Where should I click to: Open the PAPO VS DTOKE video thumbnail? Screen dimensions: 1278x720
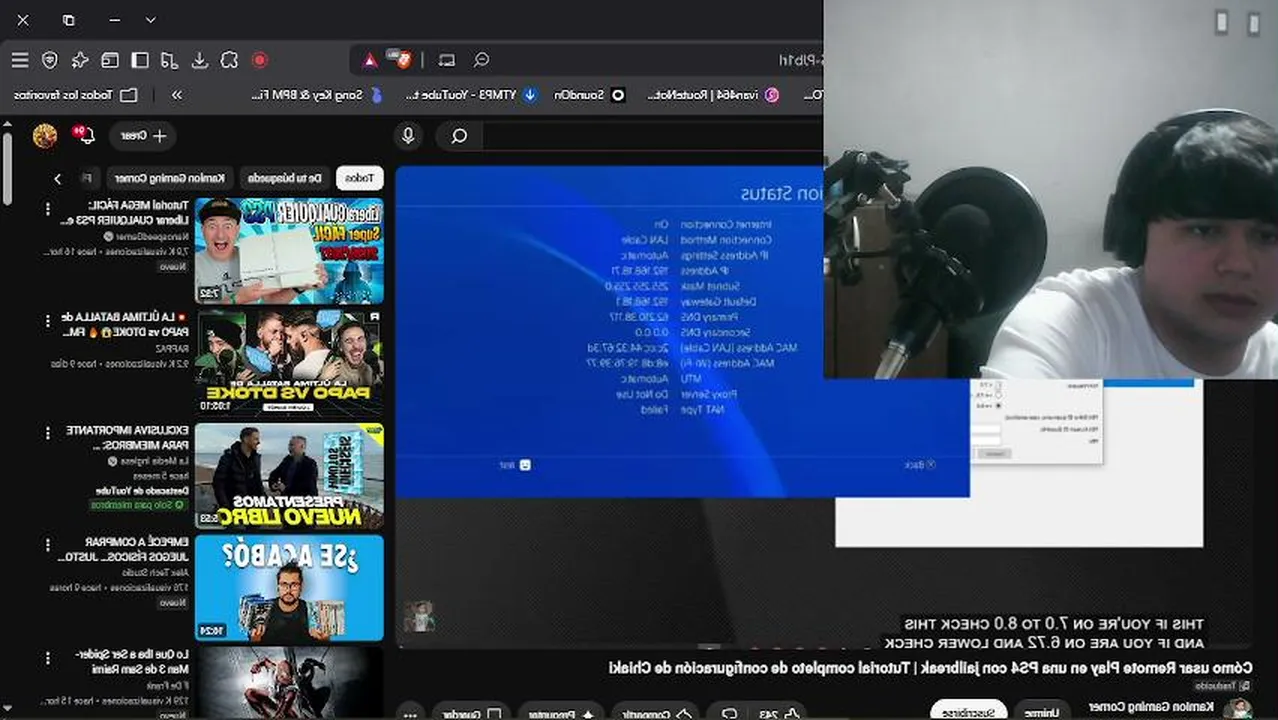[289, 363]
